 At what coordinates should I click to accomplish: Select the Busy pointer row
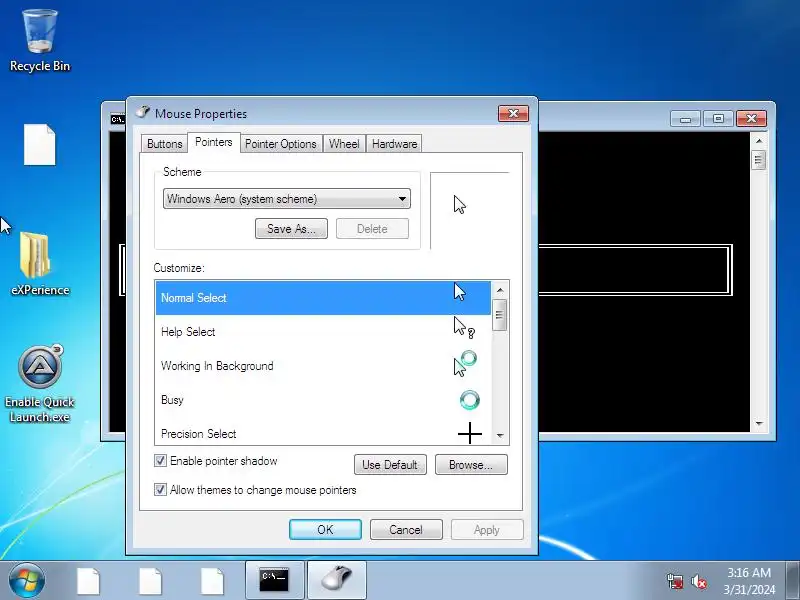point(323,400)
